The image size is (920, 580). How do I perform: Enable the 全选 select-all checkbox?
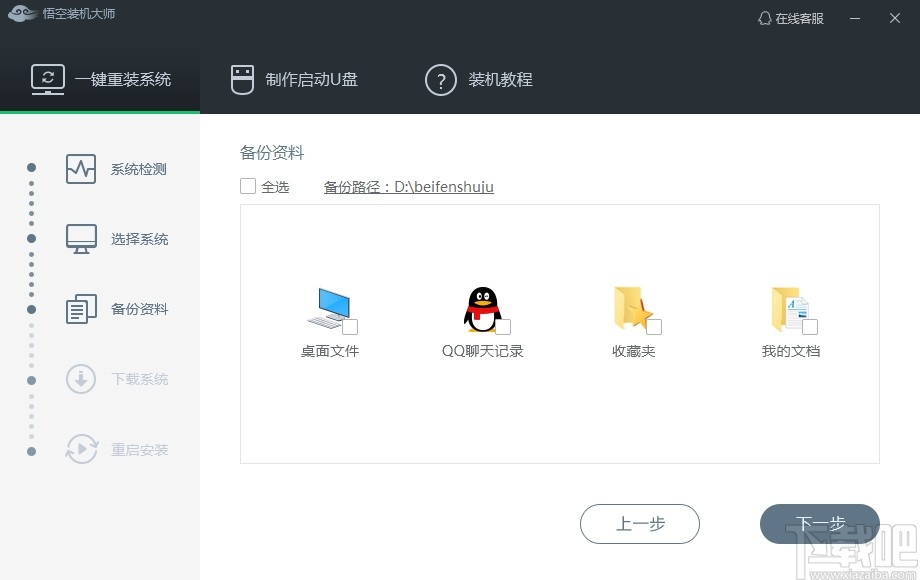coord(246,186)
